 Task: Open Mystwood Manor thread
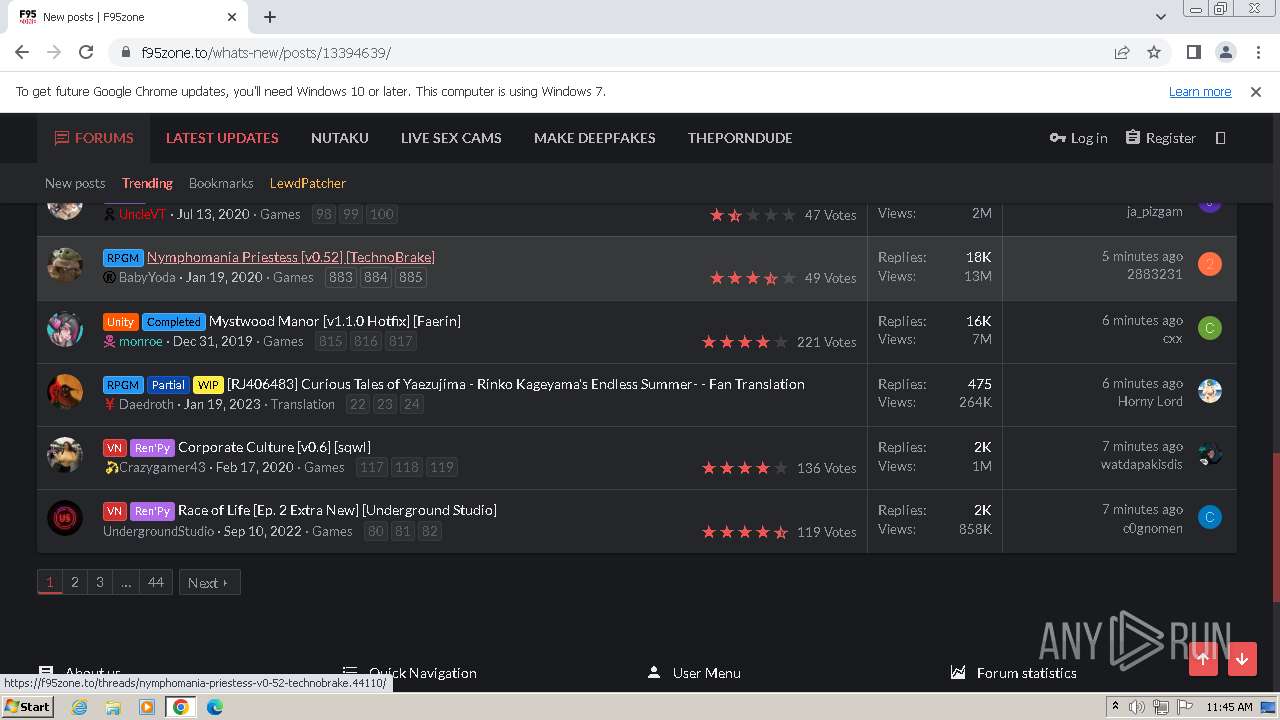pos(335,321)
